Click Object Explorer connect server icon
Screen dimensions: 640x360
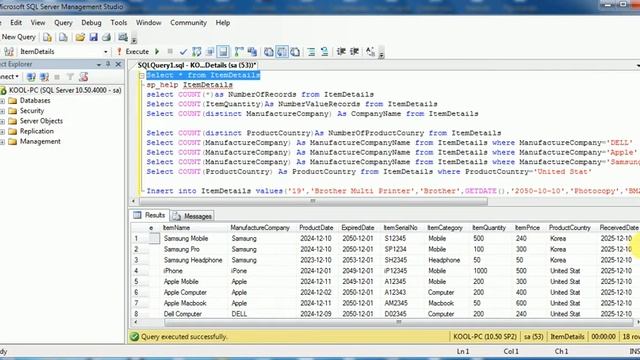(x=31, y=77)
